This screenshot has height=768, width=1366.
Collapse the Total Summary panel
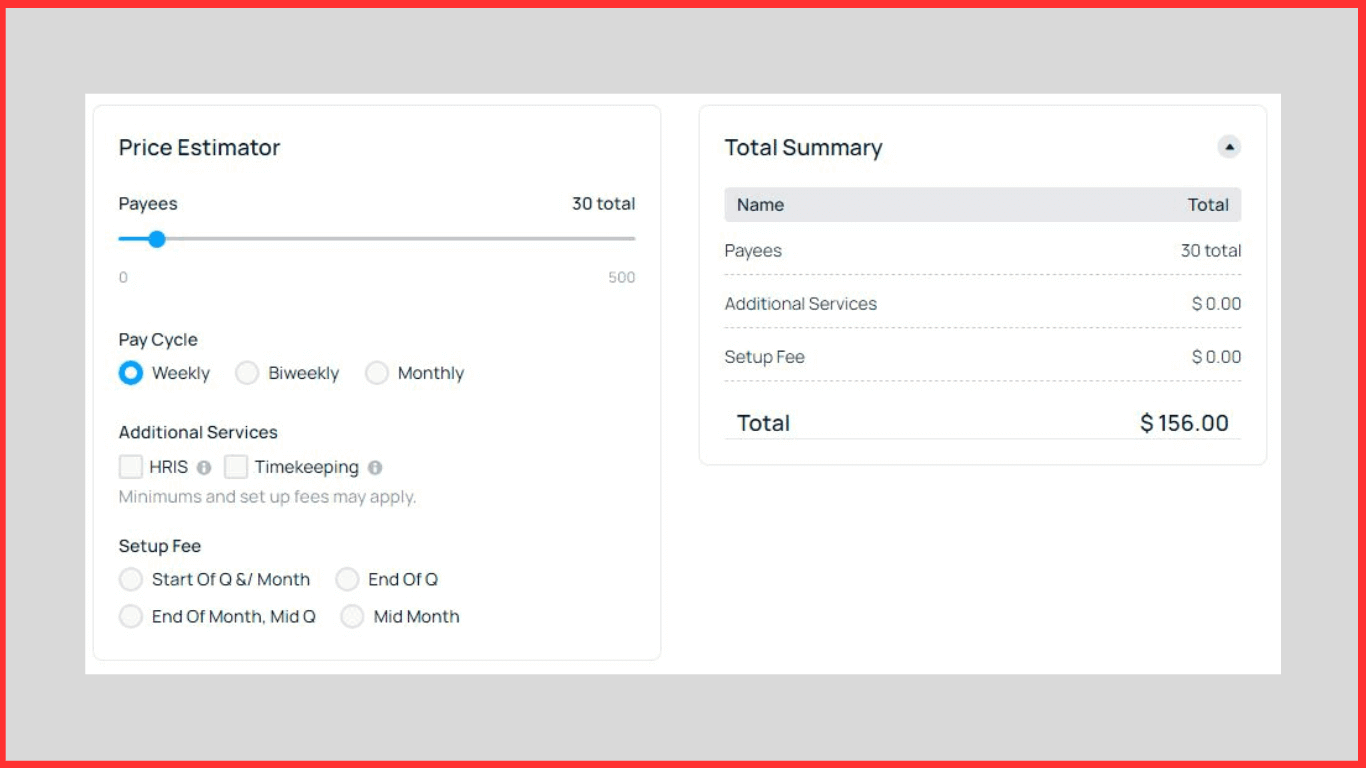point(1229,147)
